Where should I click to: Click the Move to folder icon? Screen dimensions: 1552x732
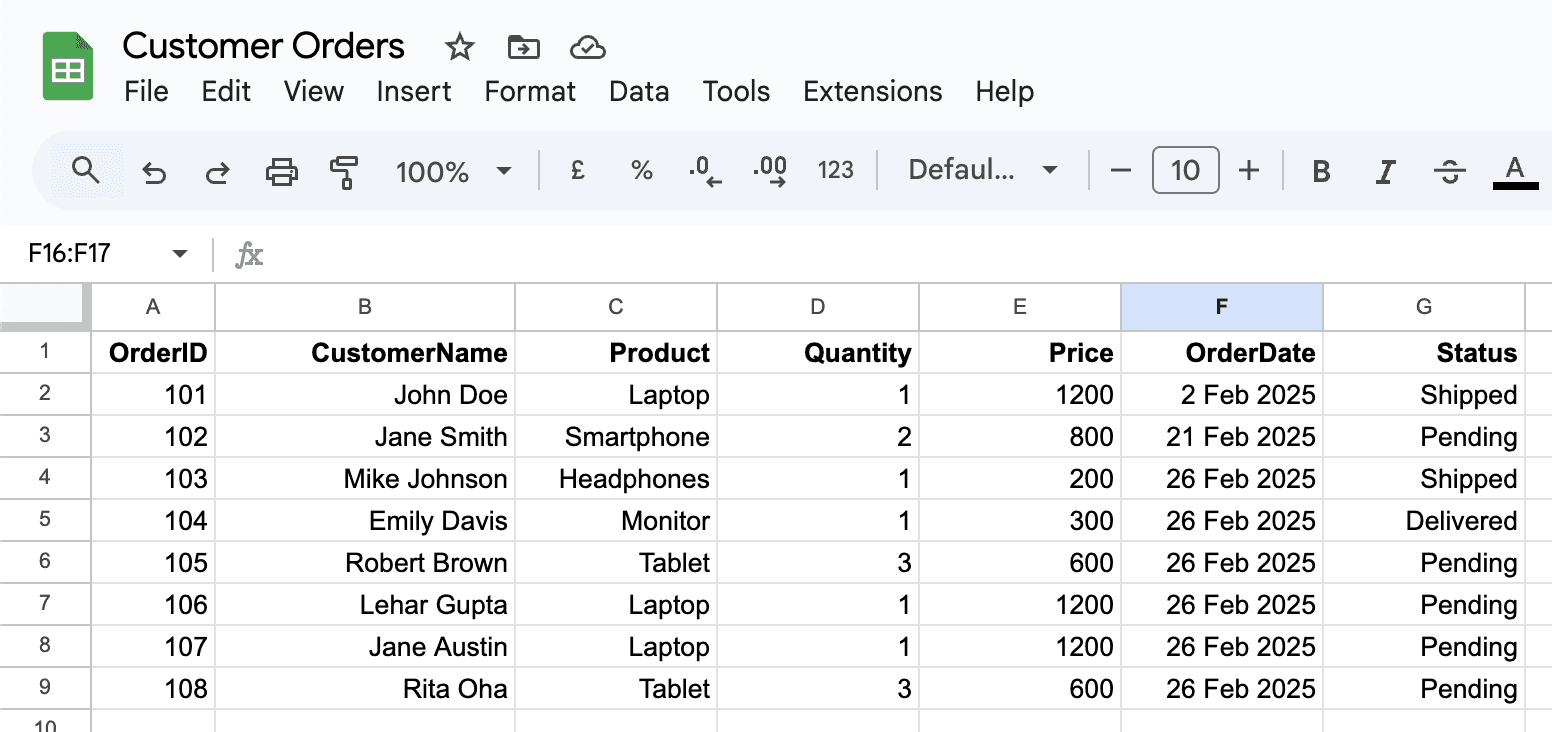524,47
